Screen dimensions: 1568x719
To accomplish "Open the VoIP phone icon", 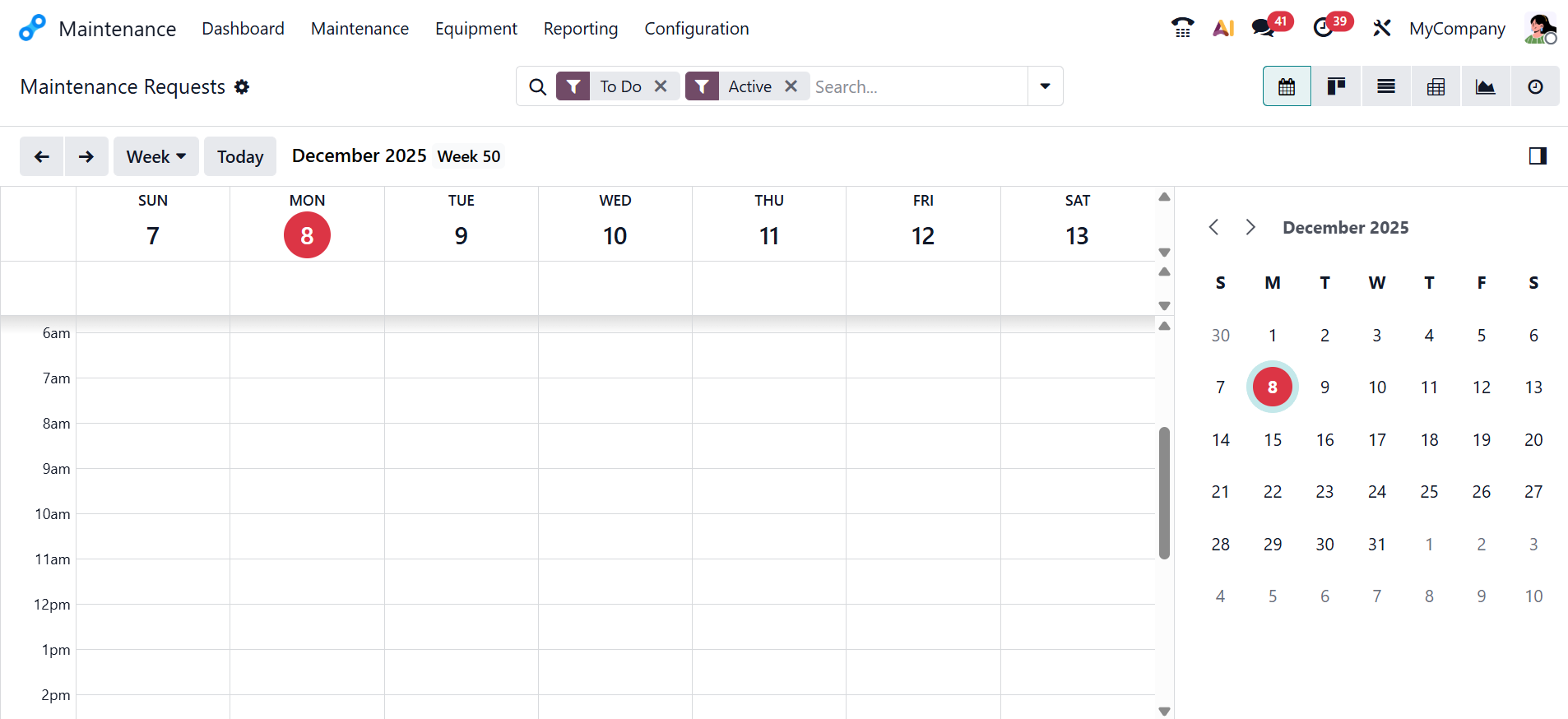I will (1182, 28).
